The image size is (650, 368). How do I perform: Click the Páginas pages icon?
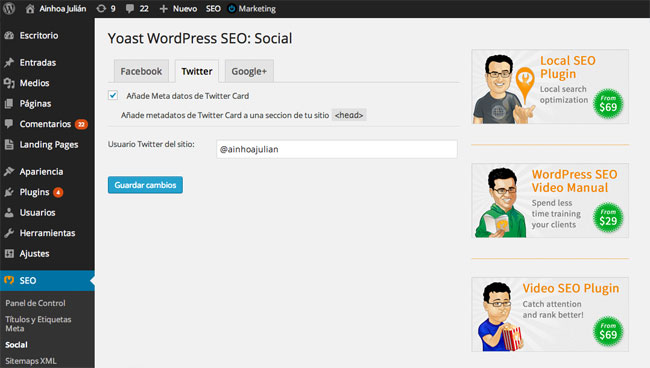[x=9, y=104]
